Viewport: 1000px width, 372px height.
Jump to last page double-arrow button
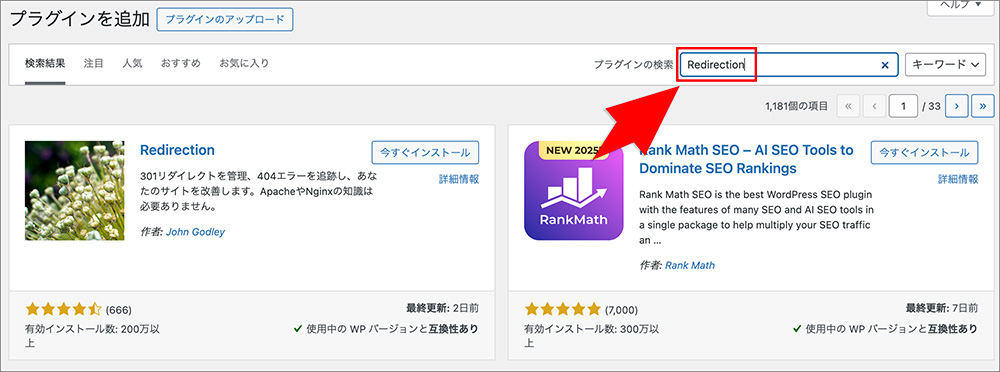(983, 107)
